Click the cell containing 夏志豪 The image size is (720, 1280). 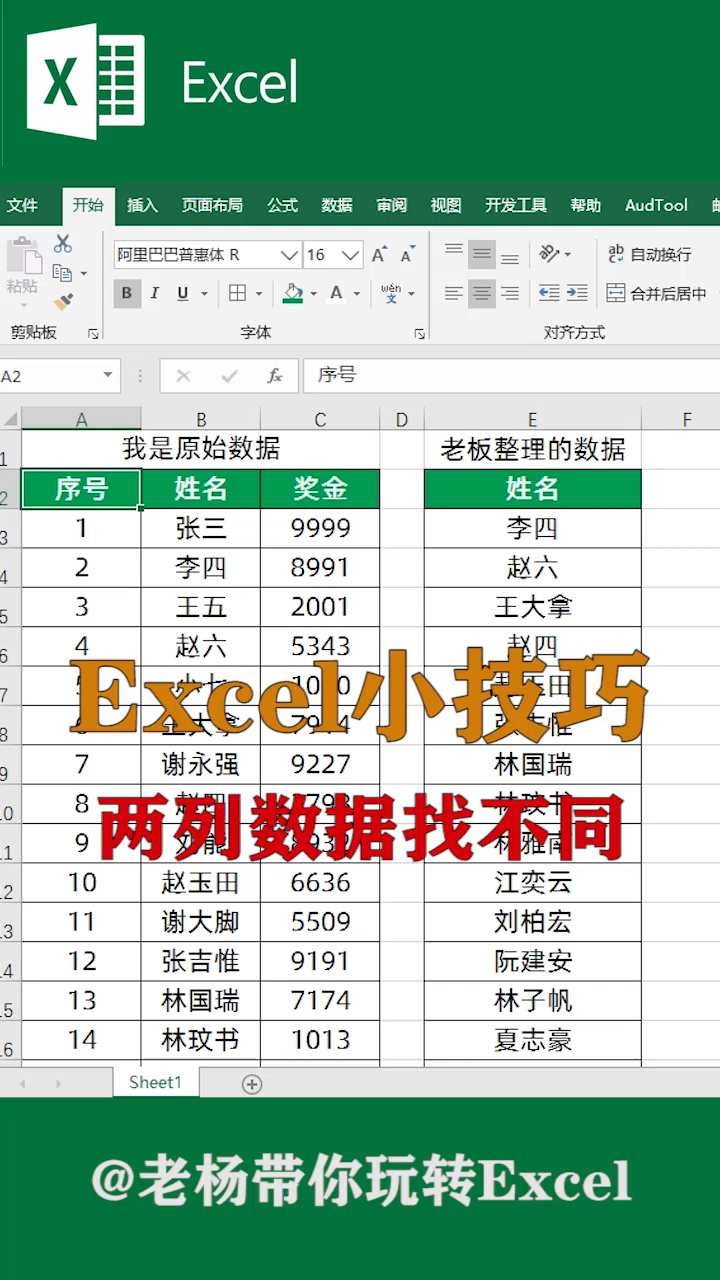[x=533, y=1040]
